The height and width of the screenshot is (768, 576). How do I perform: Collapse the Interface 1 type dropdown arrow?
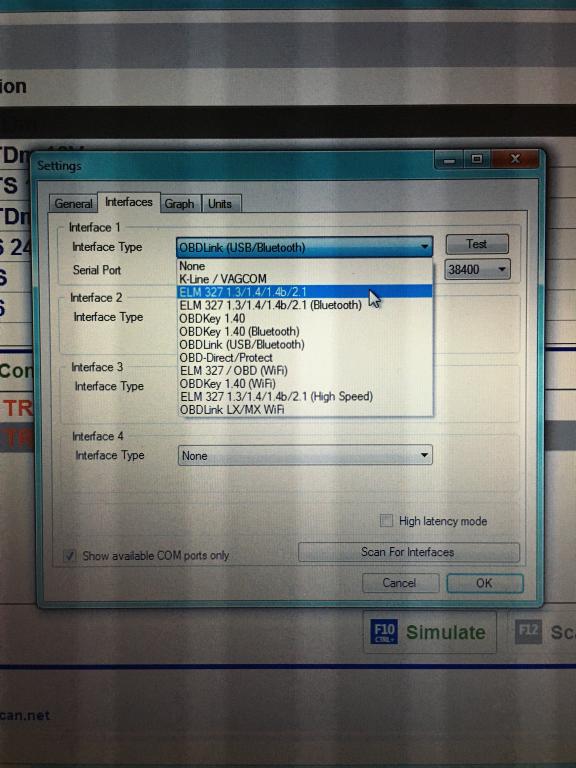point(424,247)
